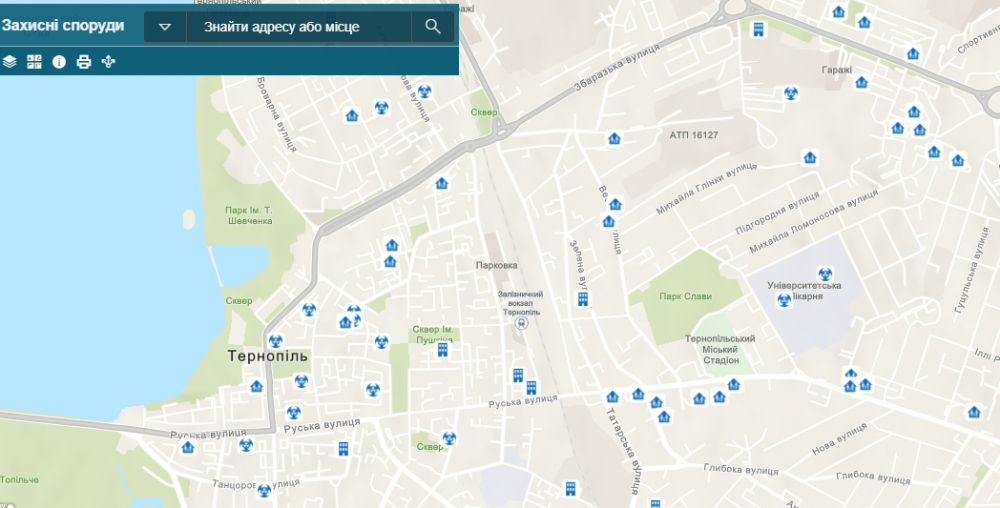Open the layers list tool
Screen dimensions: 1000x508
(x=9, y=62)
